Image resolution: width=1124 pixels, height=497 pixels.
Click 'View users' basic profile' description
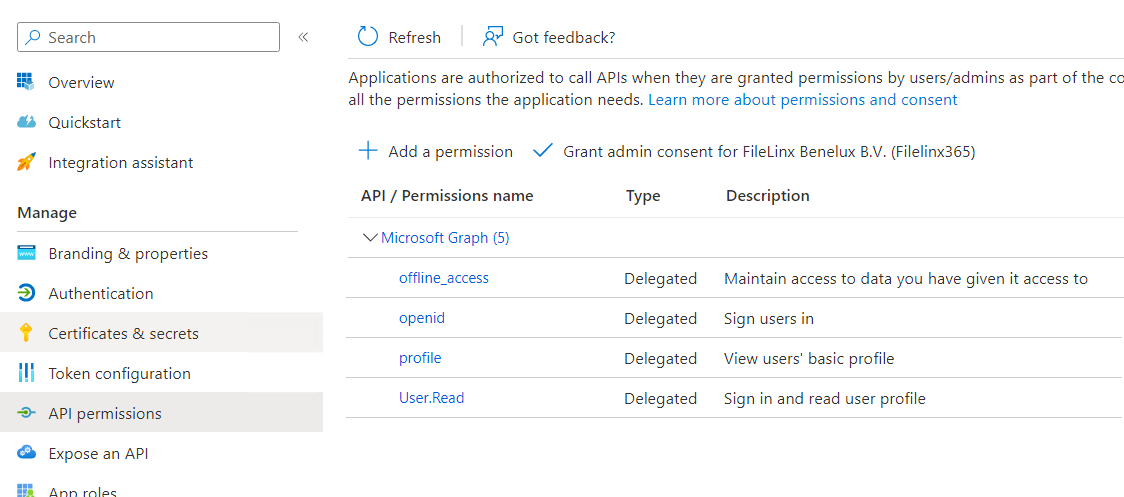[809, 359]
